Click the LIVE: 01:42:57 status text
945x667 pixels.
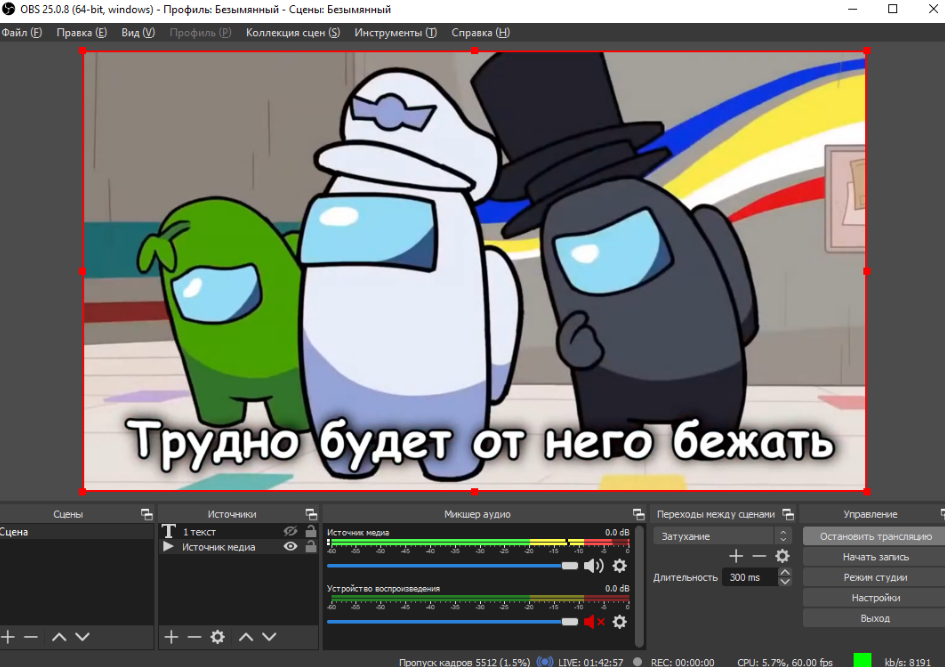coord(591,662)
